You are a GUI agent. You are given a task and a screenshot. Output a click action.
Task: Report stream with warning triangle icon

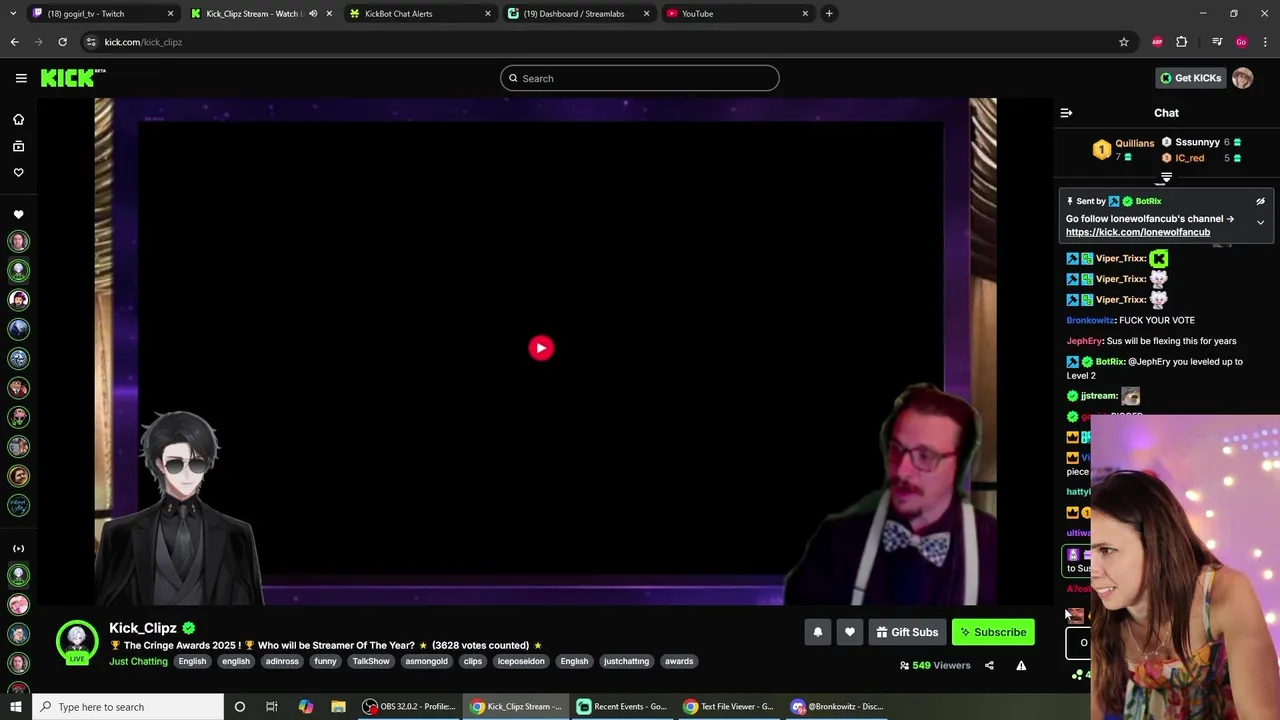pos(1021,665)
